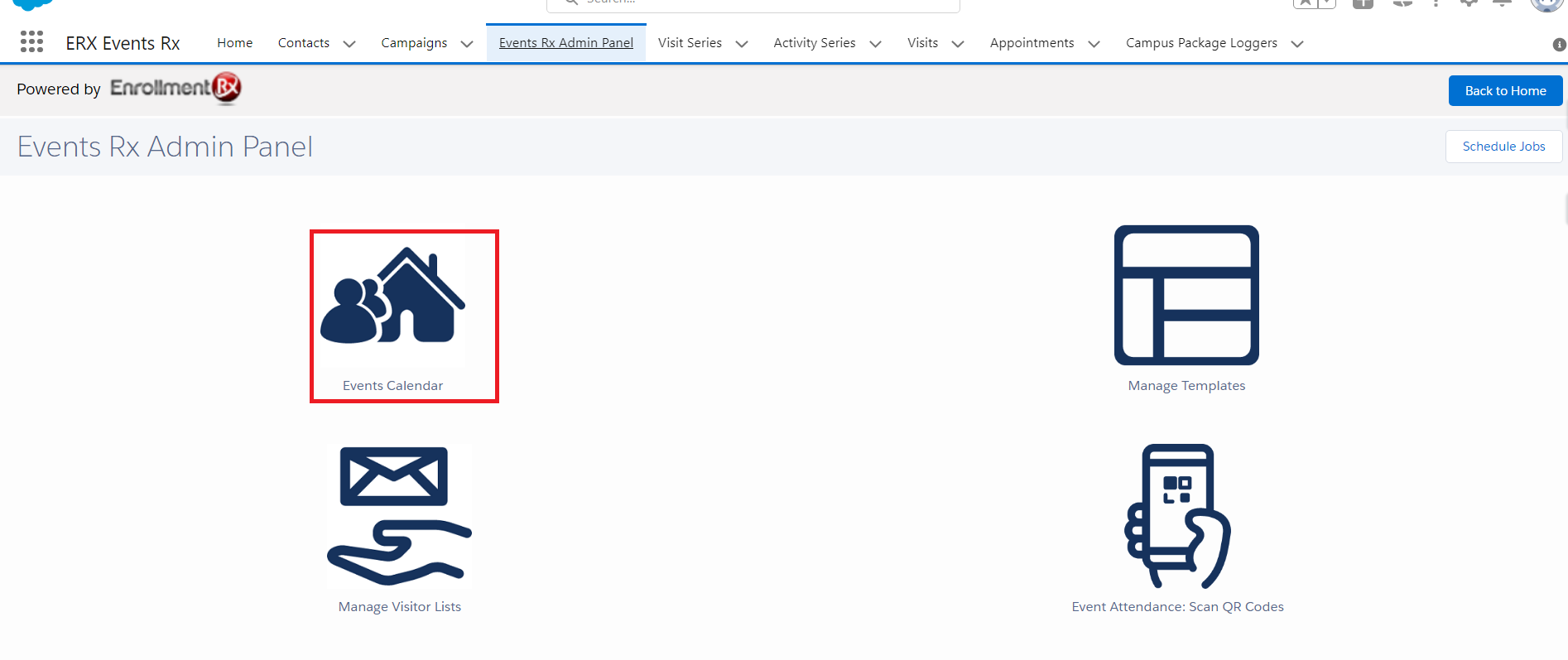Expand the Campaigns dropdown chevron
The width and height of the screenshot is (1568, 660).
point(467,44)
